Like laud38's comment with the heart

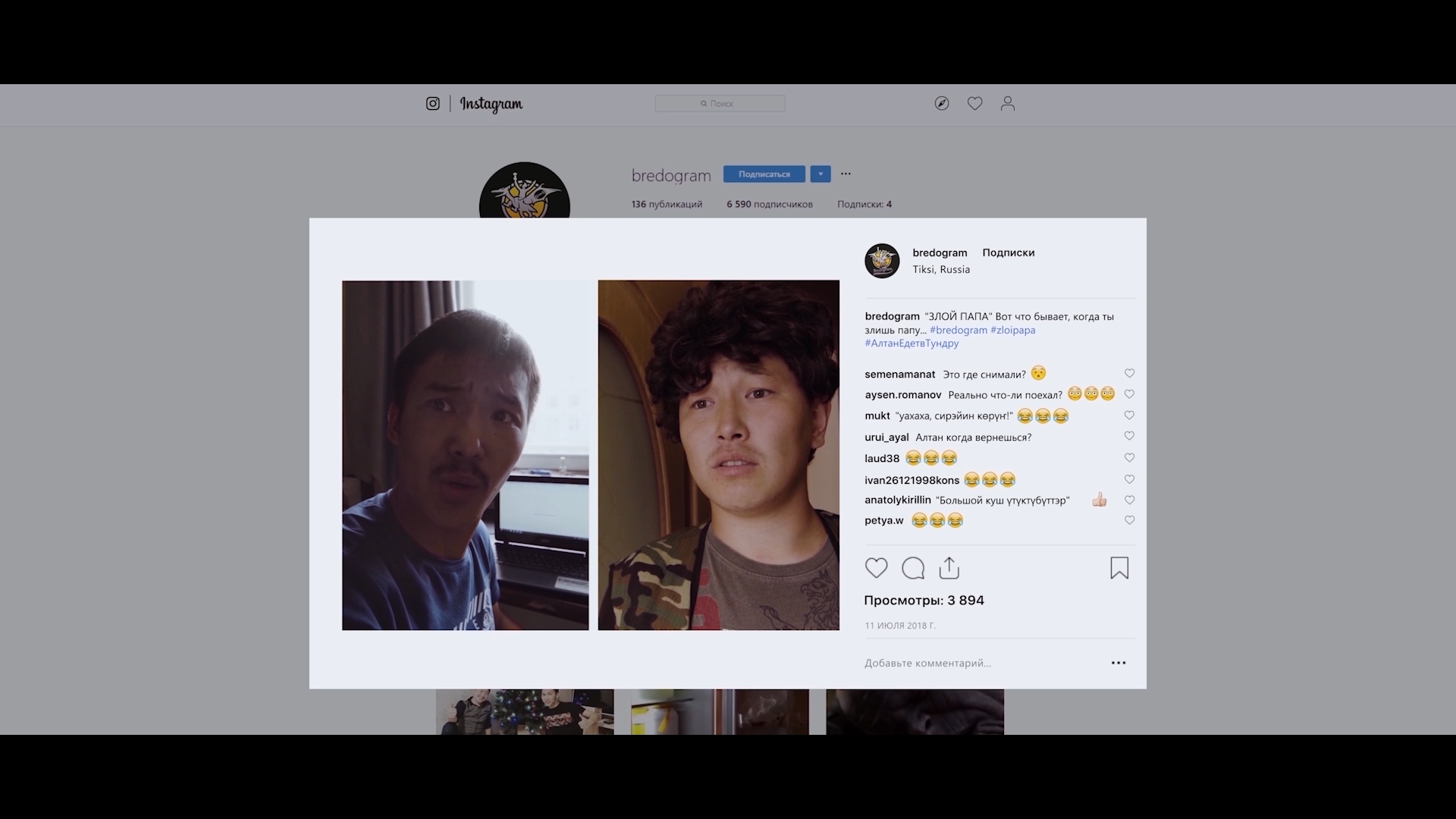[x=1129, y=458]
